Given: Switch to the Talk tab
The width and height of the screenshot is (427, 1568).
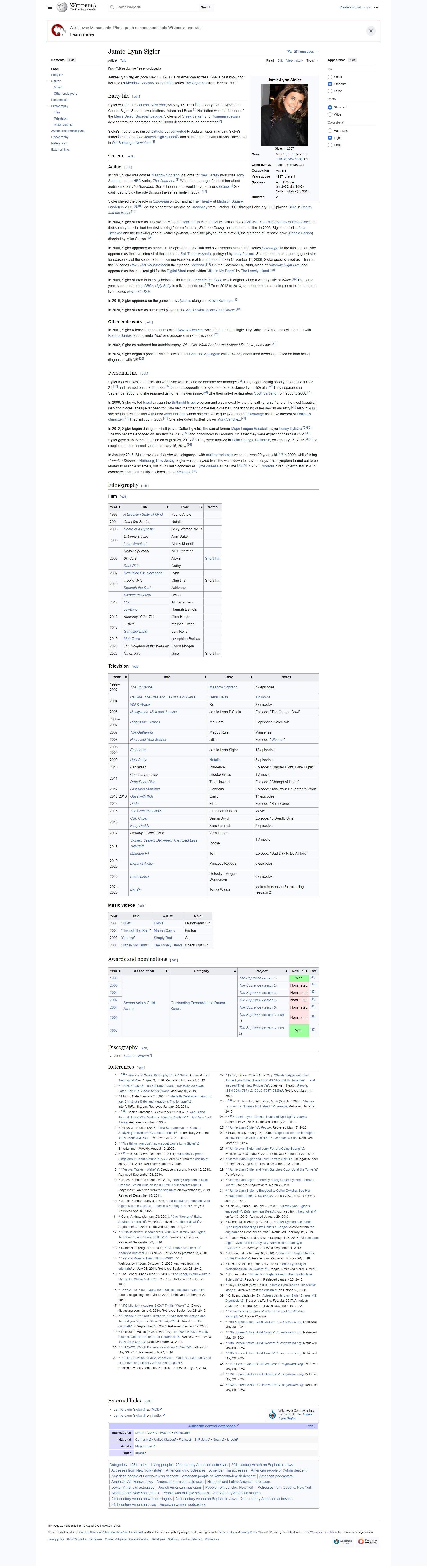Looking at the screenshot, I should point(123,60).
